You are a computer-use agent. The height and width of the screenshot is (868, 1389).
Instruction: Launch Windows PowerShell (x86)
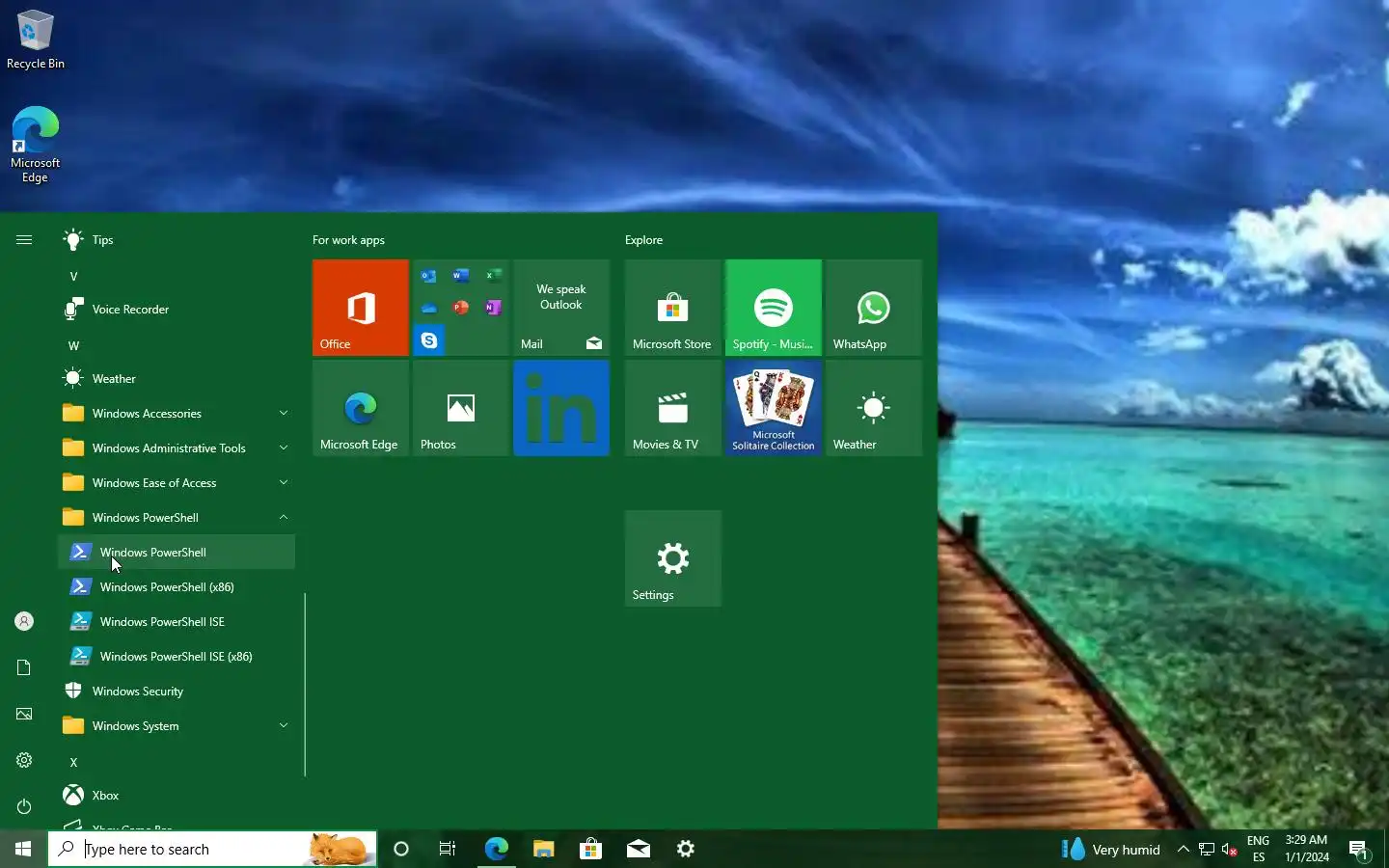(177, 586)
